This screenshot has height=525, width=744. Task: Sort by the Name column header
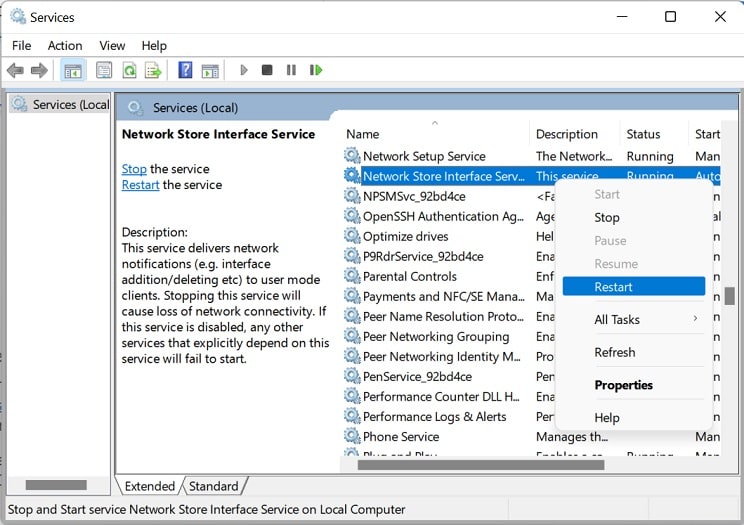click(x=435, y=134)
